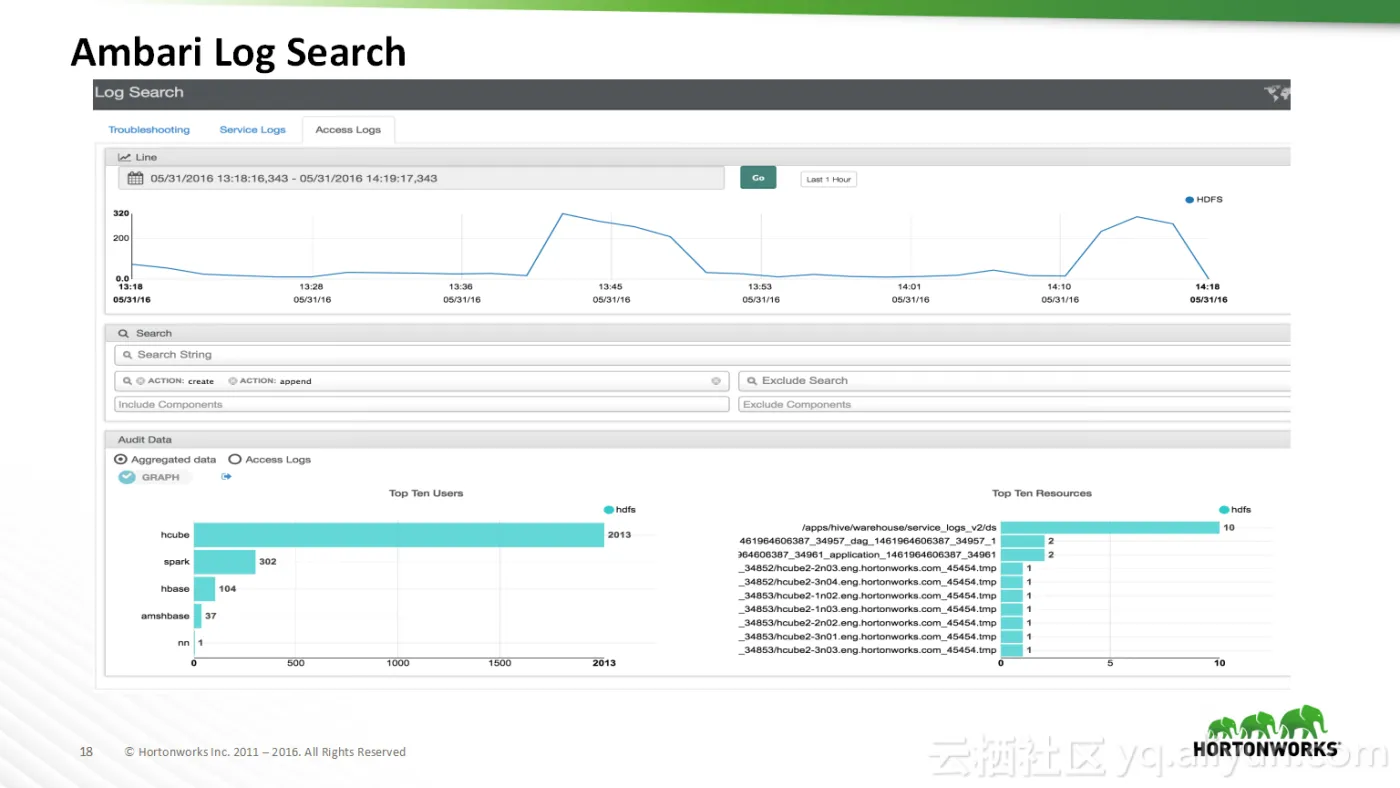Image resolution: width=1400 pixels, height=788 pixels.
Task: Click the '13:28' time axis label
Action: coord(311,287)
